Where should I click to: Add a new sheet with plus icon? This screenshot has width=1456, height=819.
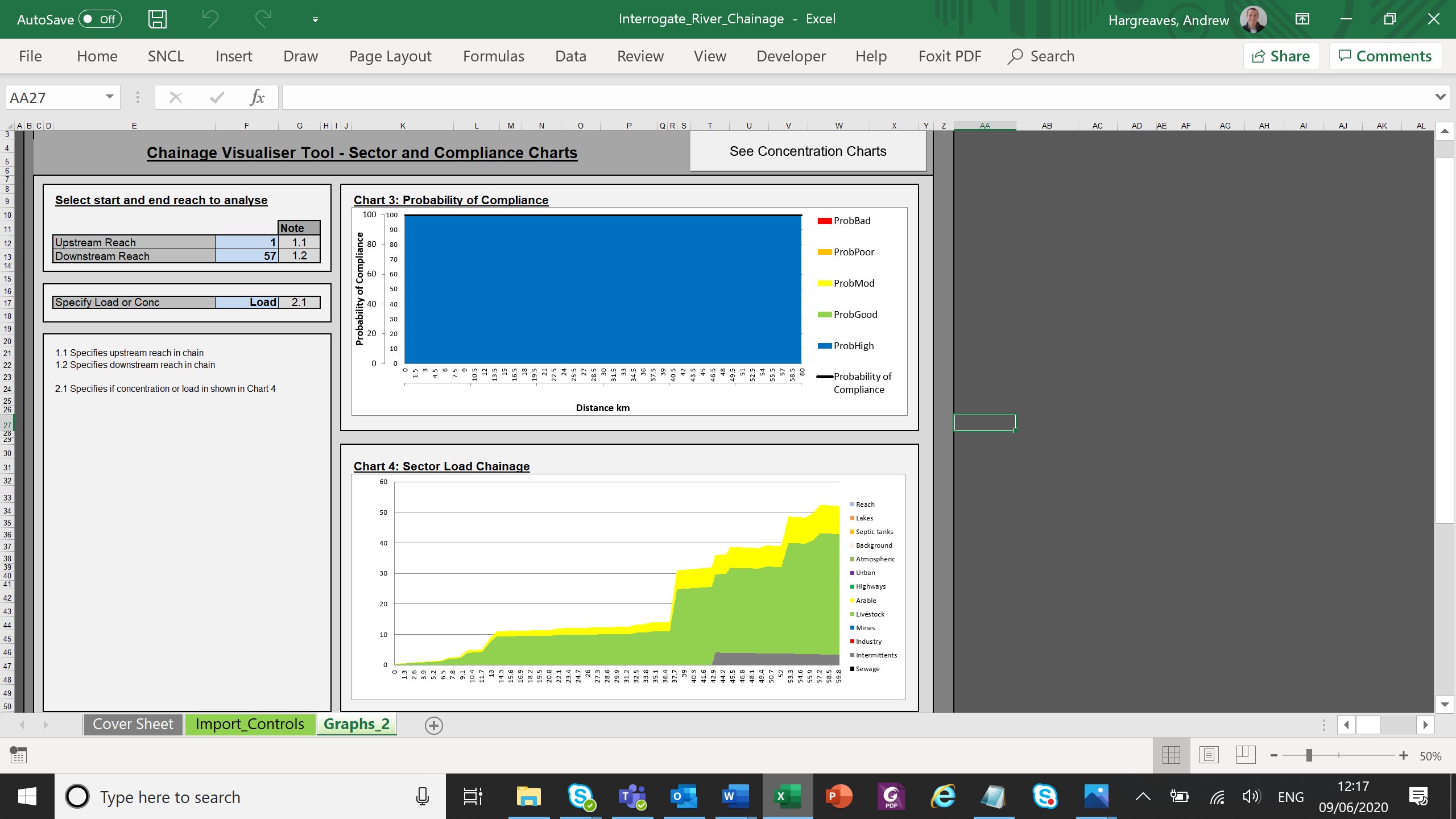pos(434,725)
